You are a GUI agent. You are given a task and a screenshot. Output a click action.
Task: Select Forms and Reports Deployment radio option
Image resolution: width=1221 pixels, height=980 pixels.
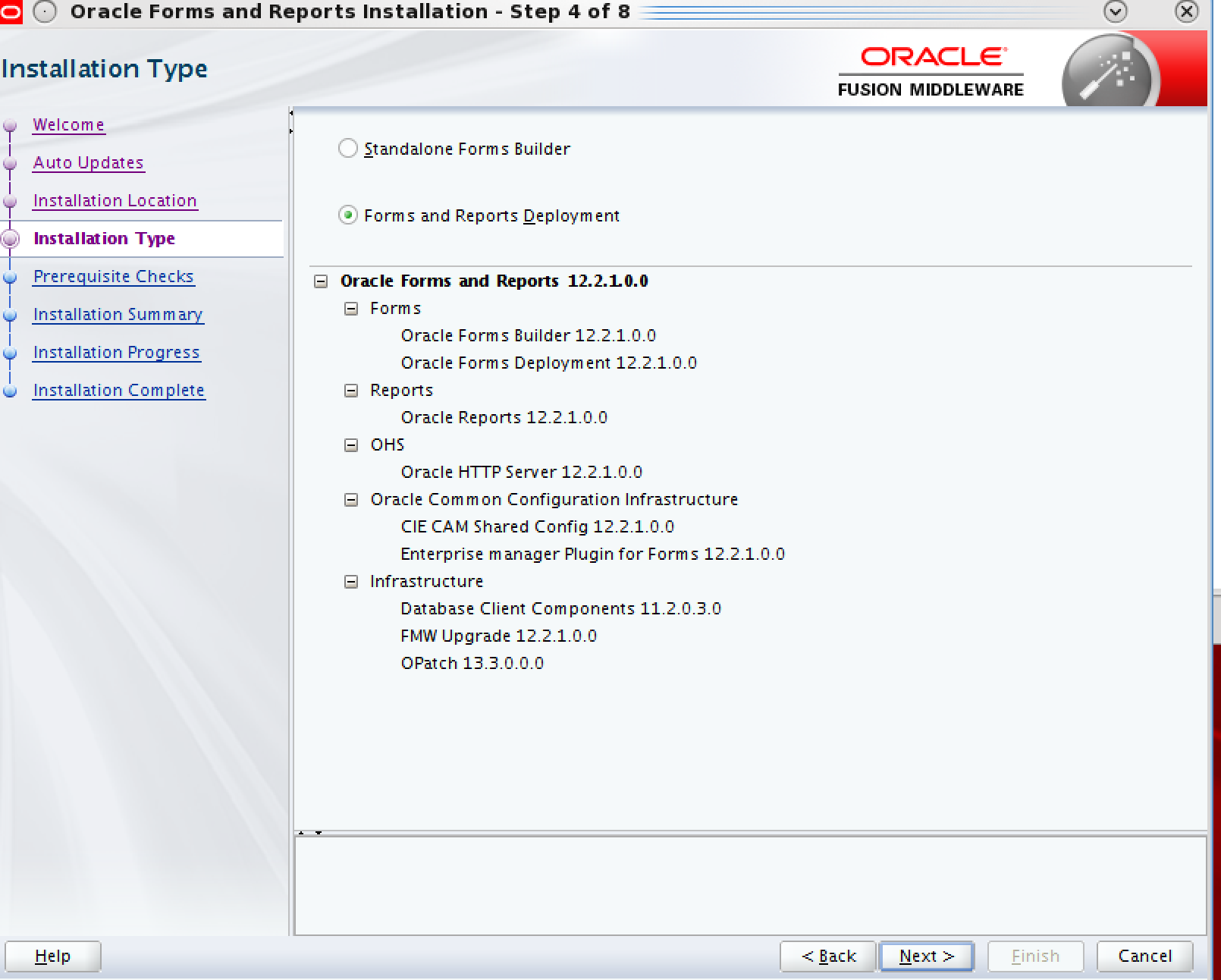[348, 215]
